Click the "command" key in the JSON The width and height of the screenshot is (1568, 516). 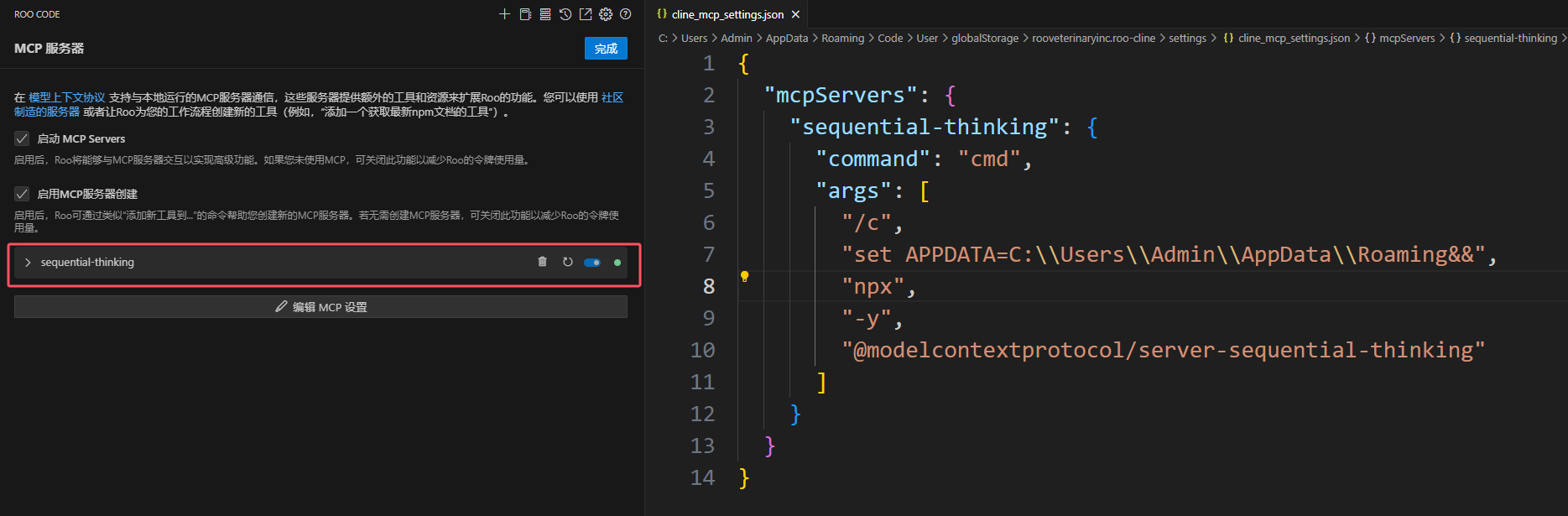pos(873,159)
